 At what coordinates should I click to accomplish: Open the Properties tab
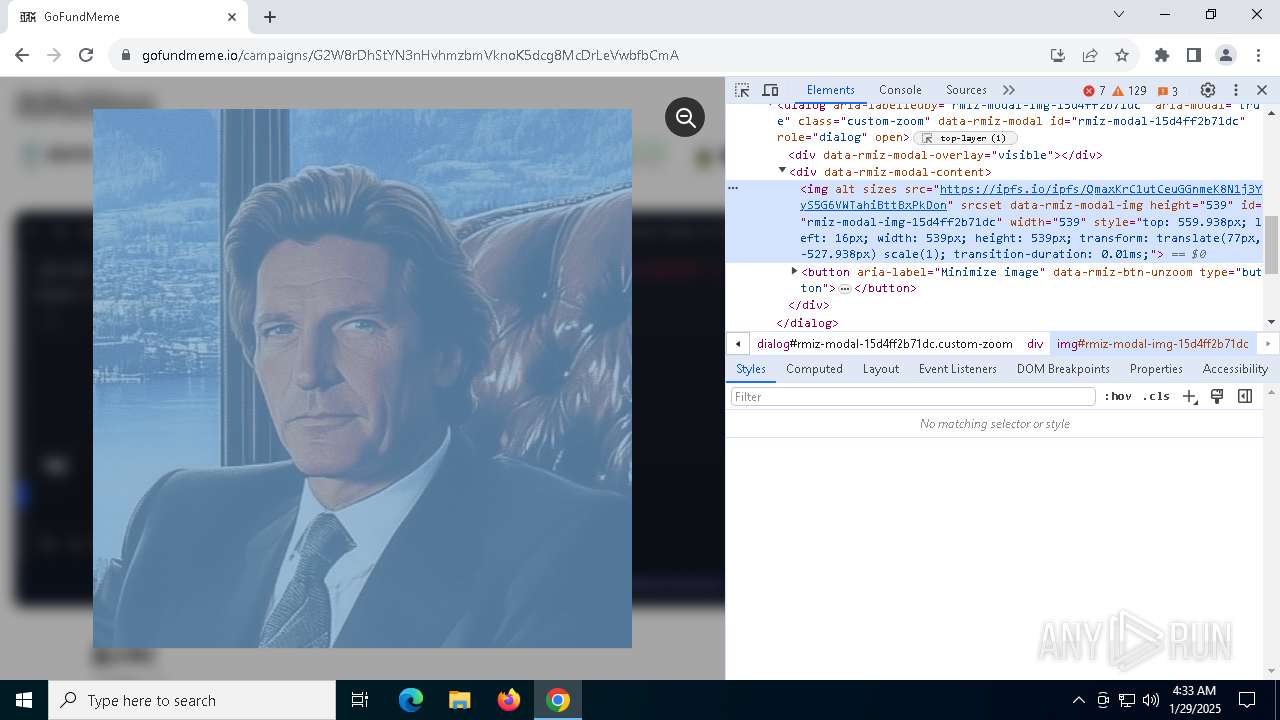click(x=1156, y=369)
